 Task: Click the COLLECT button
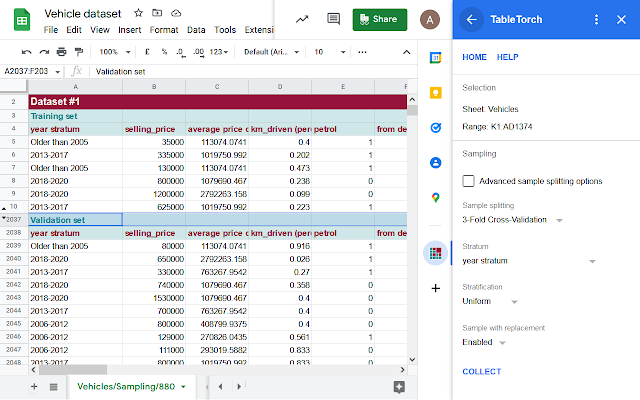pos(484,372)
